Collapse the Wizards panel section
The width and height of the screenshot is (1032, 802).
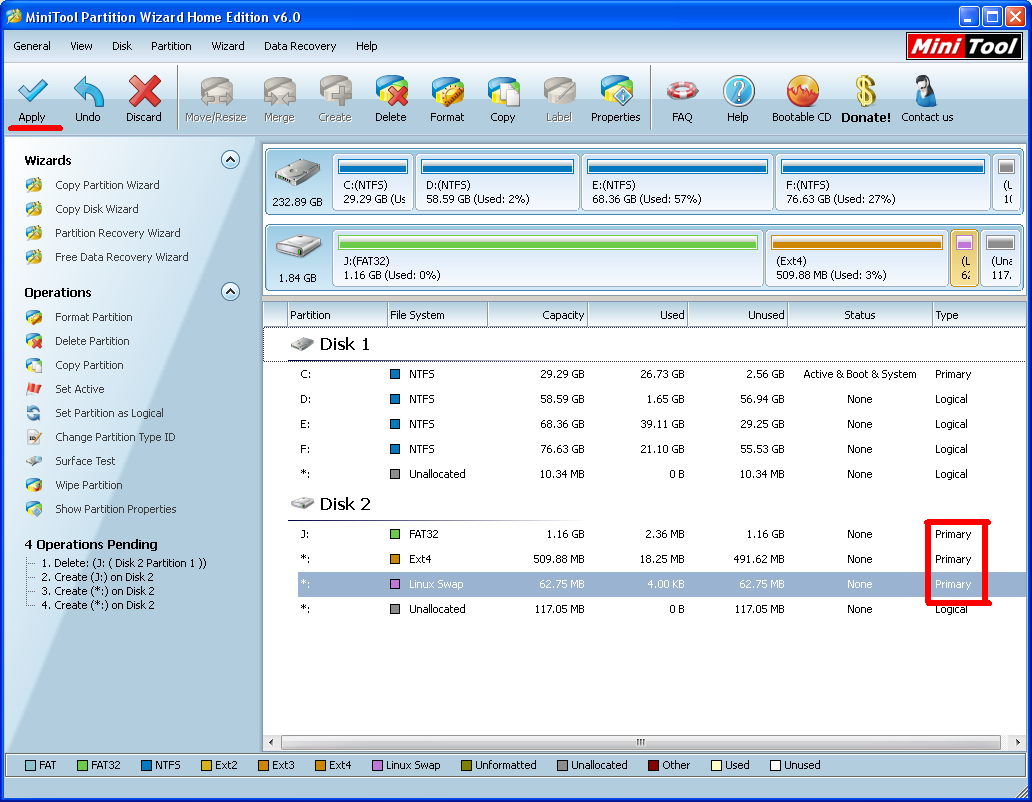(230, 160)
